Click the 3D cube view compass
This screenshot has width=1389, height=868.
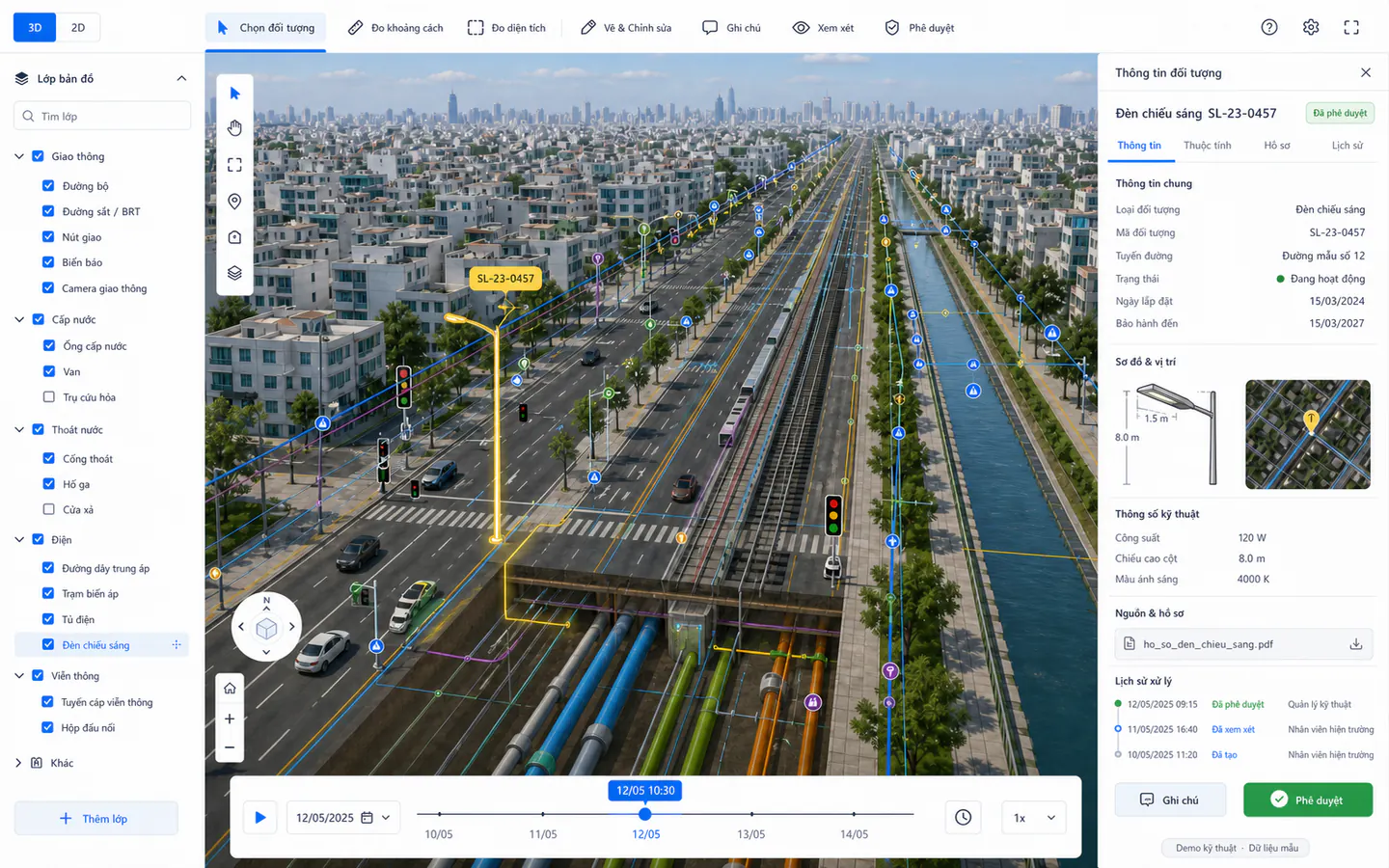coord(266,629)
